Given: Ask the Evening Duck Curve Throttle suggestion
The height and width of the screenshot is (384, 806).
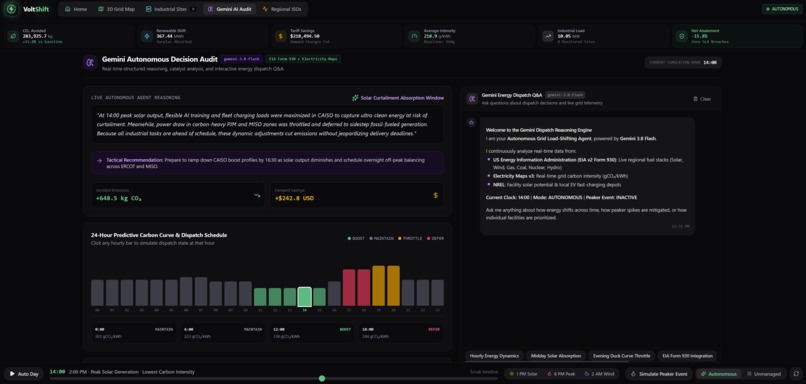Looking at the screenshot, I should coord(621,356).
